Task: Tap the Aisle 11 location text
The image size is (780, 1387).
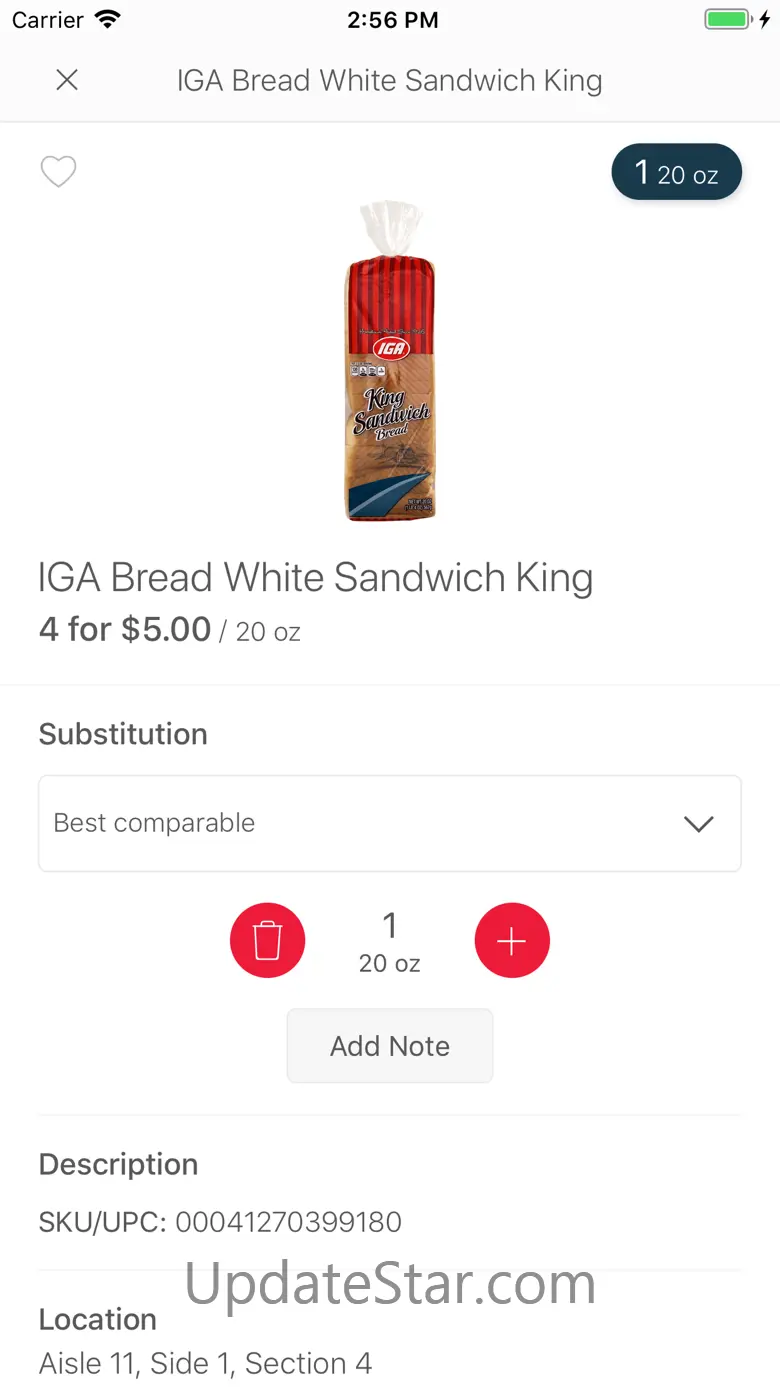Action: click(x=205, y=1363)
